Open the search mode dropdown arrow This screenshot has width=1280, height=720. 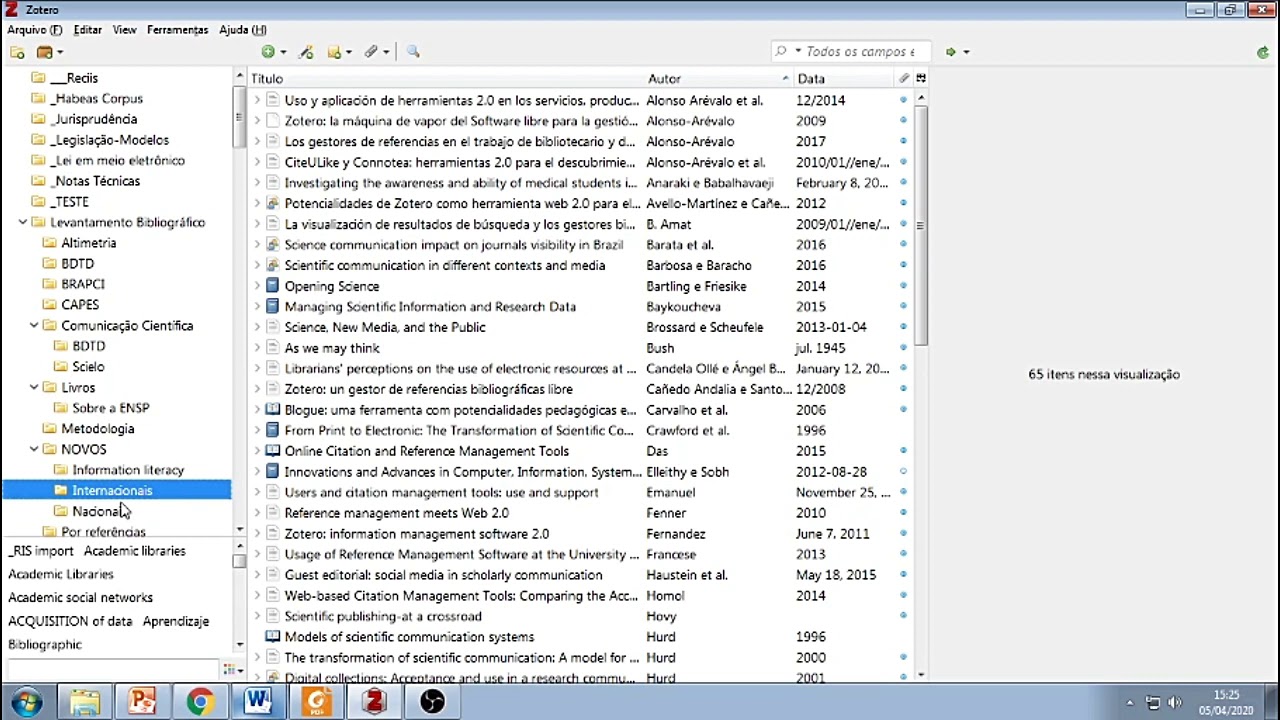[x=798, y=52]
